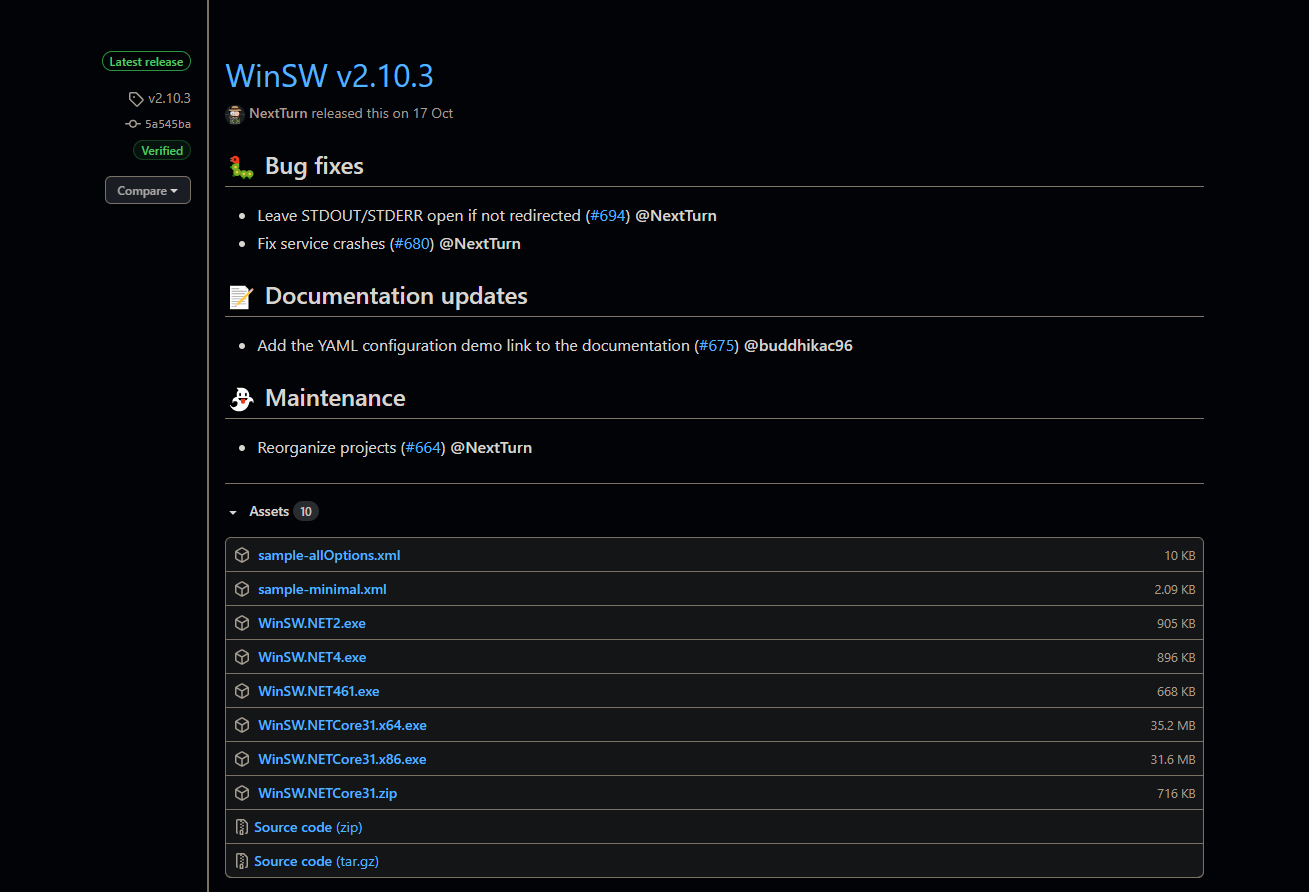Click the 905 KB file size
Image resolution: width=1309 pixels, height=892 pixels.
pyautogui.click(x=1176, y=624)
